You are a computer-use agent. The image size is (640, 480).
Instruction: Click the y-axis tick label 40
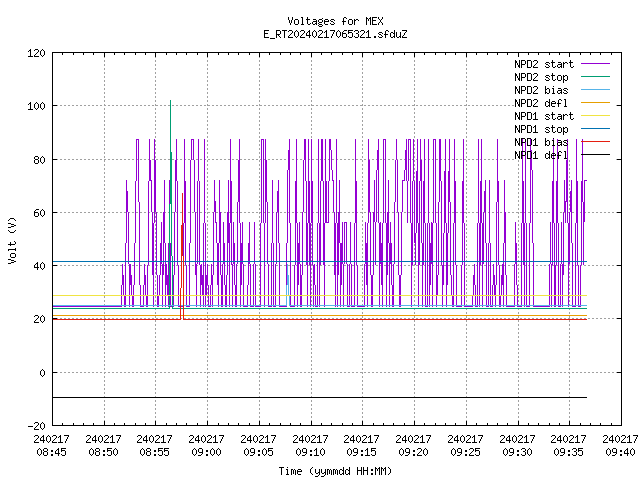[40, 267]
